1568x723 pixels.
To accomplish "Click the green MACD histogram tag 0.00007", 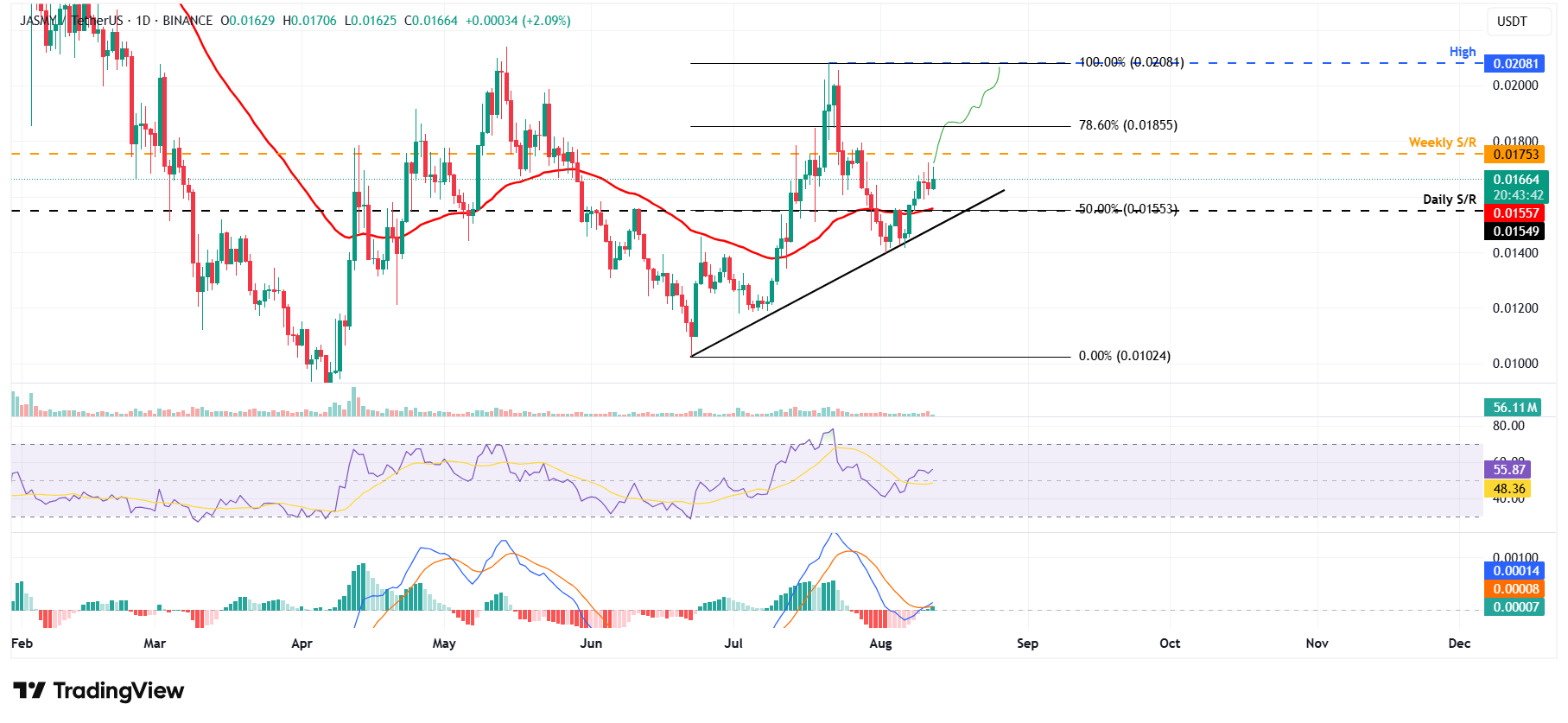I will 1516,607.
